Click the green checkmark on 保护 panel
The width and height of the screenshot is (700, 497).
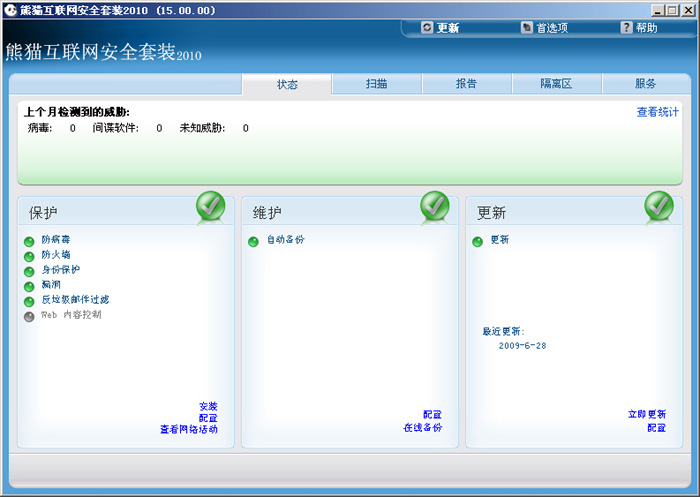coord(211,206)
